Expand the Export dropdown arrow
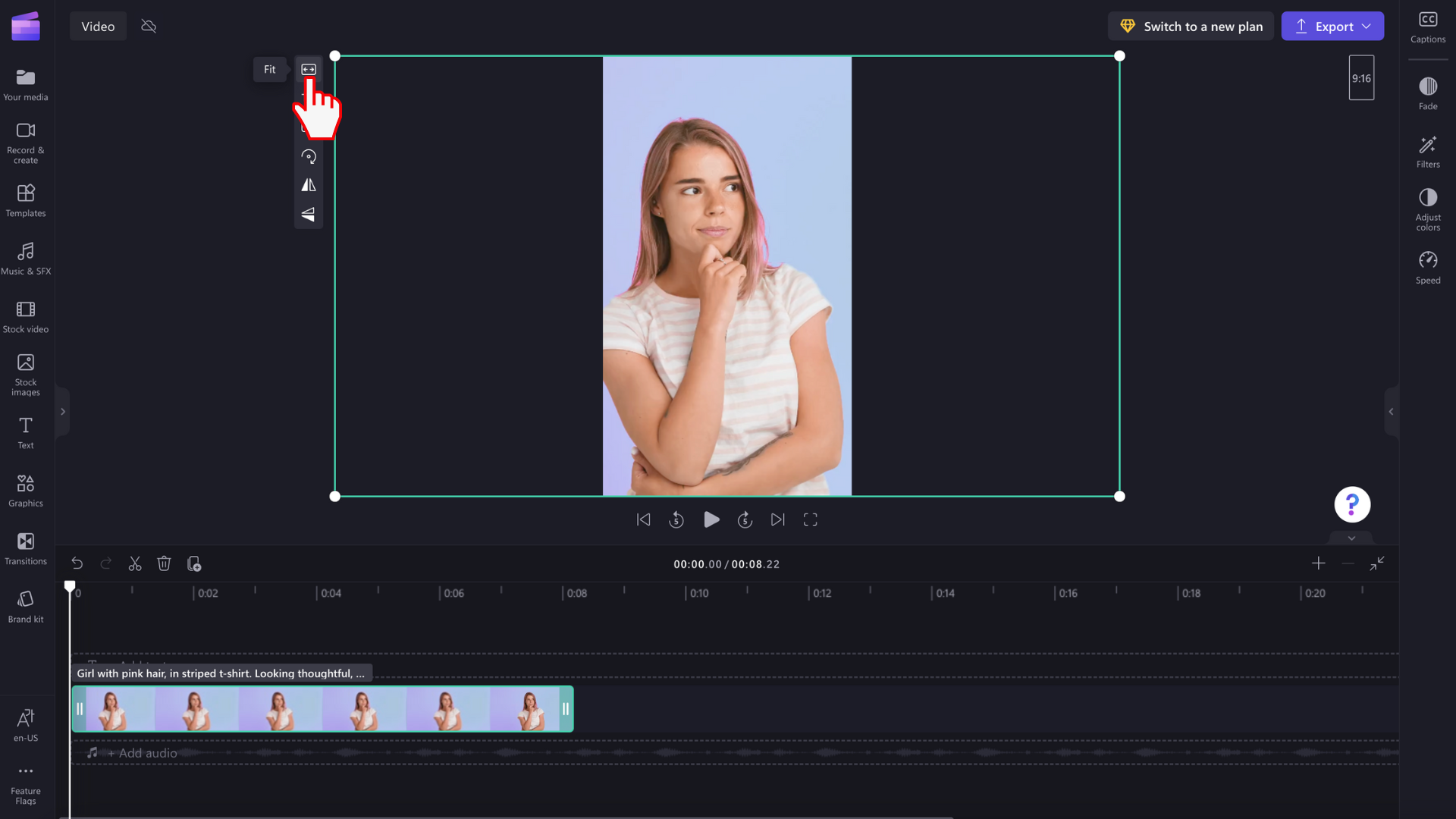 1367,27
